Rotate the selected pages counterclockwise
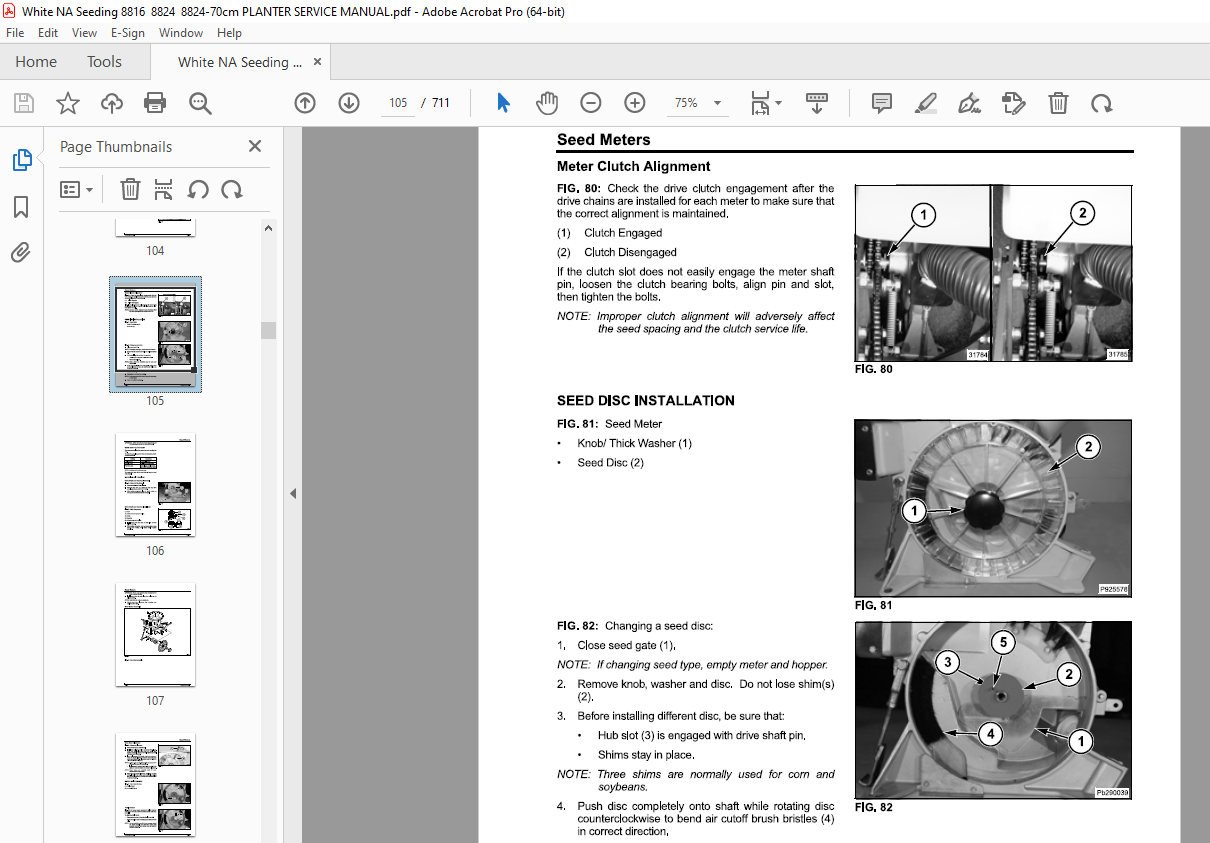 (x=198, y=189)
